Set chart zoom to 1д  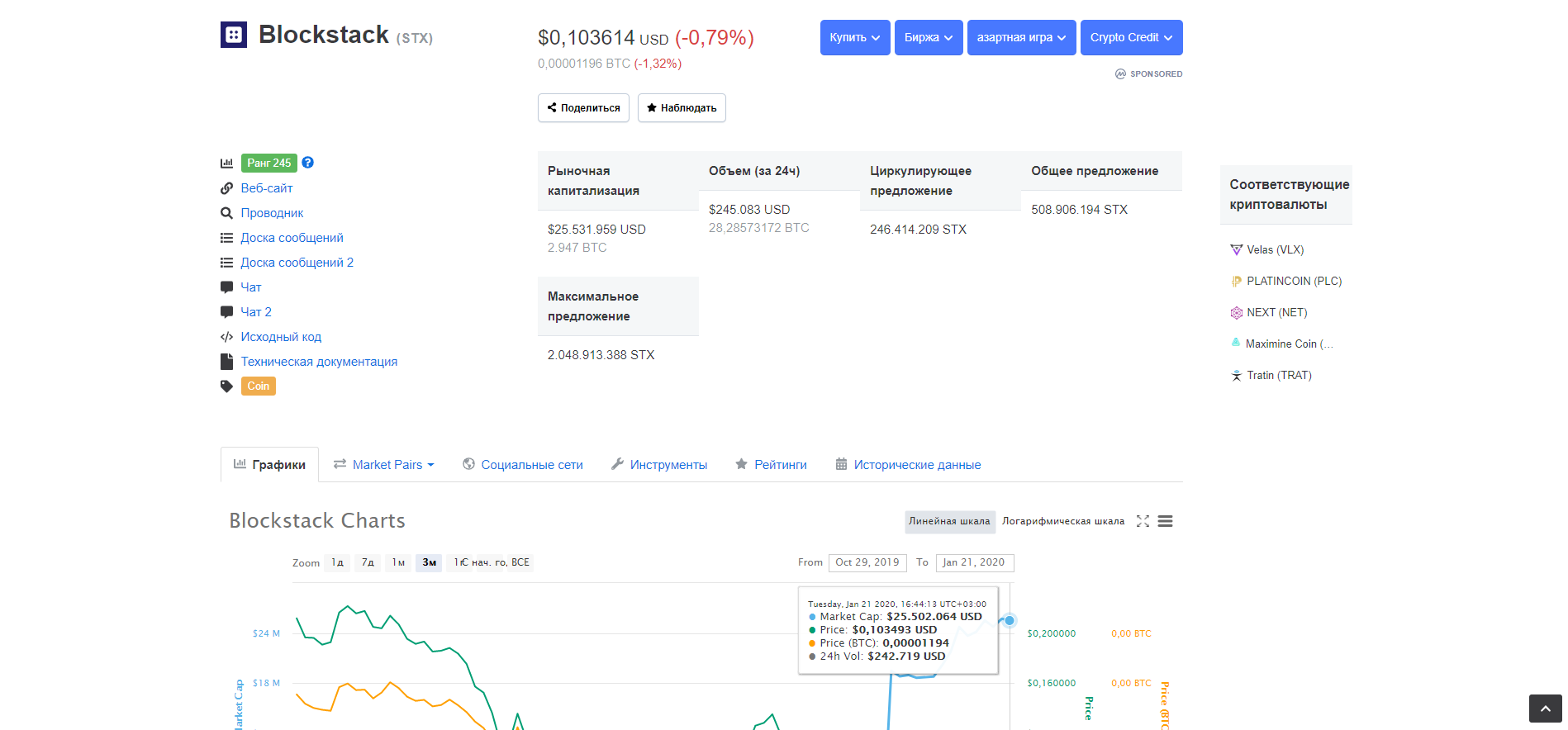tap(337, 562)
